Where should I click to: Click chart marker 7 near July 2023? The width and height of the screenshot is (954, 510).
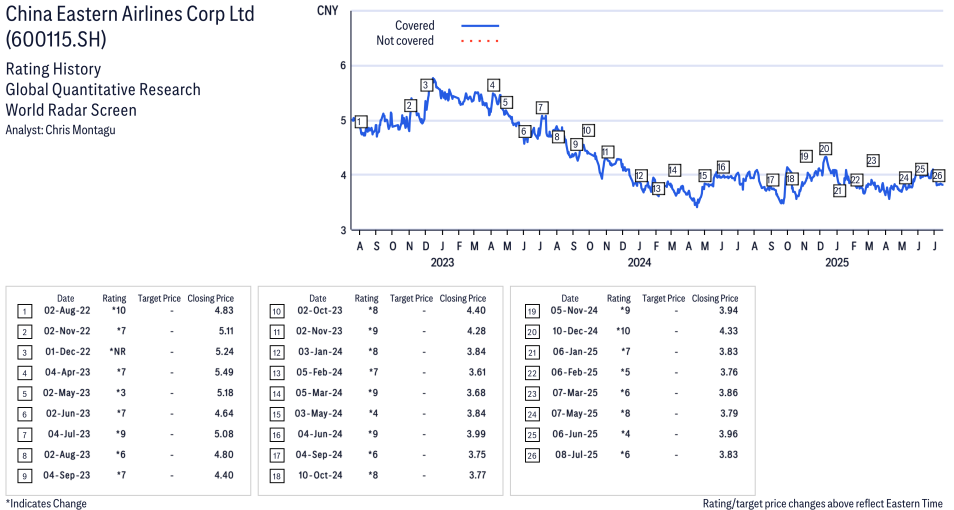(541, 108)
